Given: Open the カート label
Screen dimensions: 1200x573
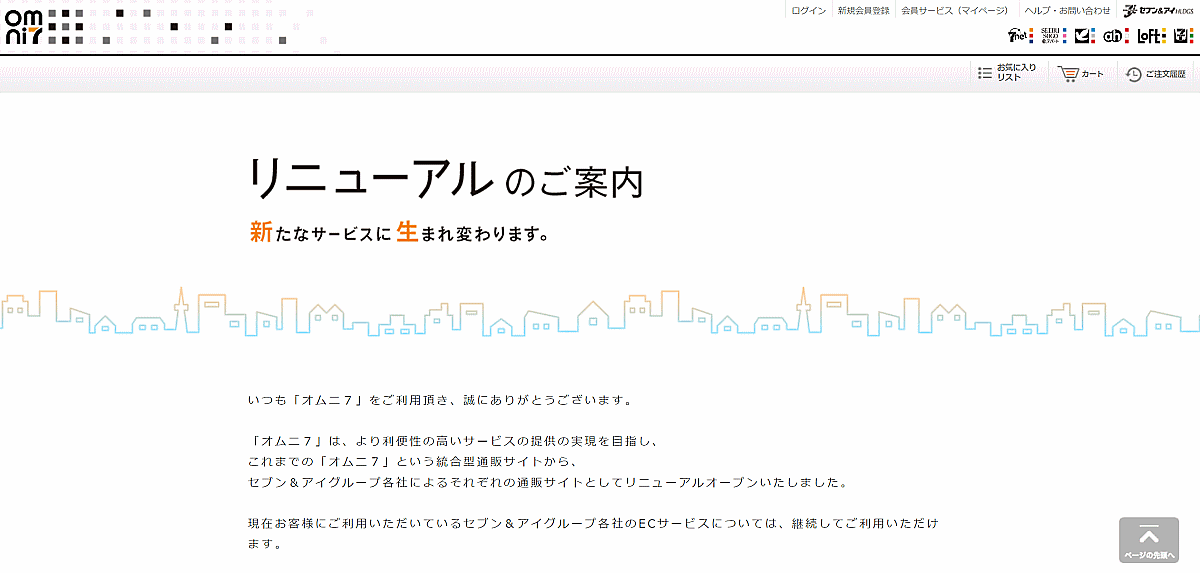Looking at the screenshot, I should (1092, 74).
